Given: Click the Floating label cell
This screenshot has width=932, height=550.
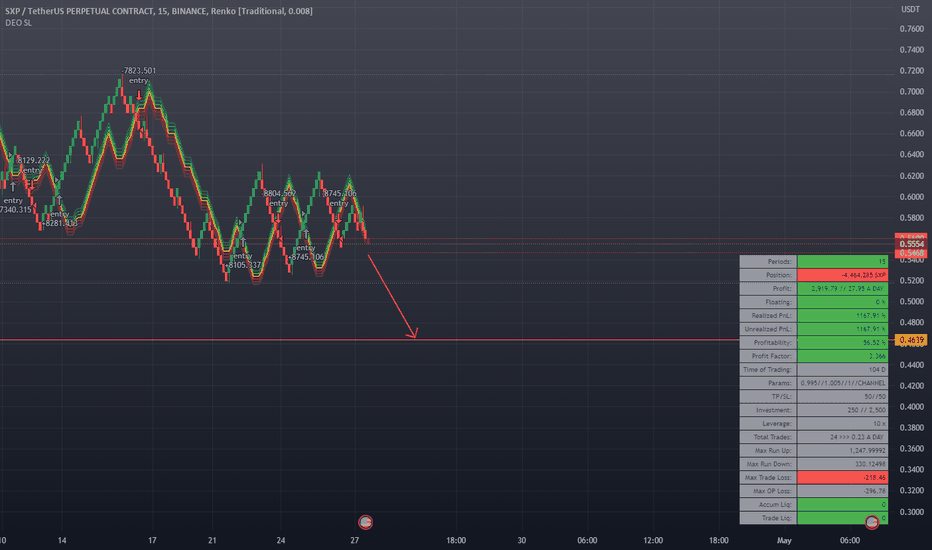Looking at the screenshot, I should (768, 302).
